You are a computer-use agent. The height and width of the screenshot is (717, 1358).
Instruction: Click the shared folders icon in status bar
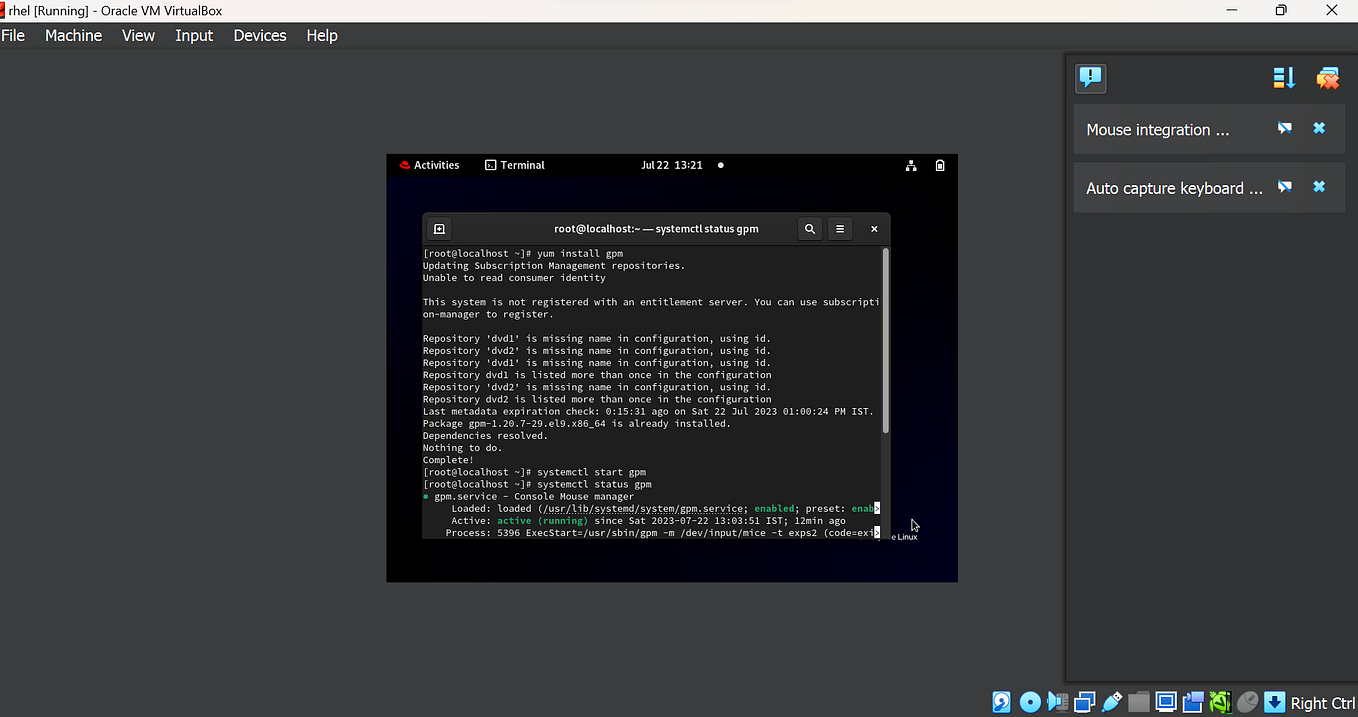point(1139,702)
